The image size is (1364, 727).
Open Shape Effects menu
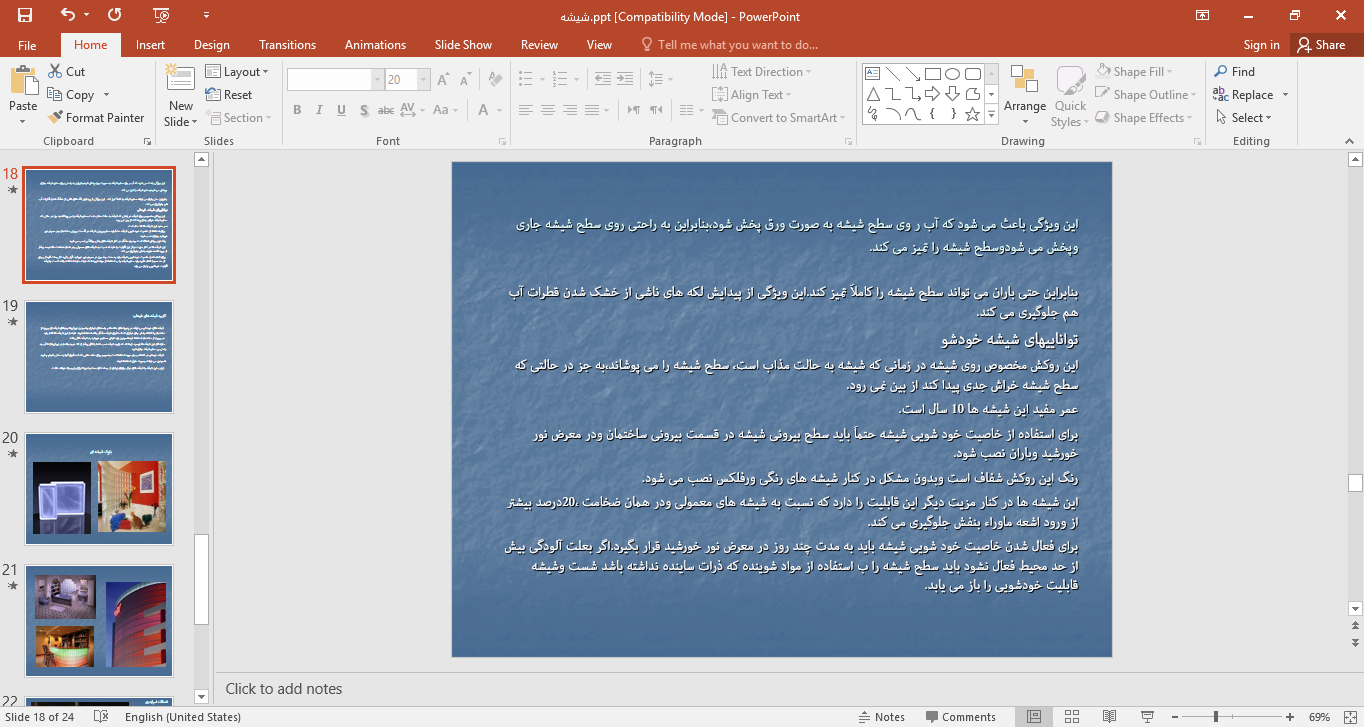click(x=1145, y=118)
